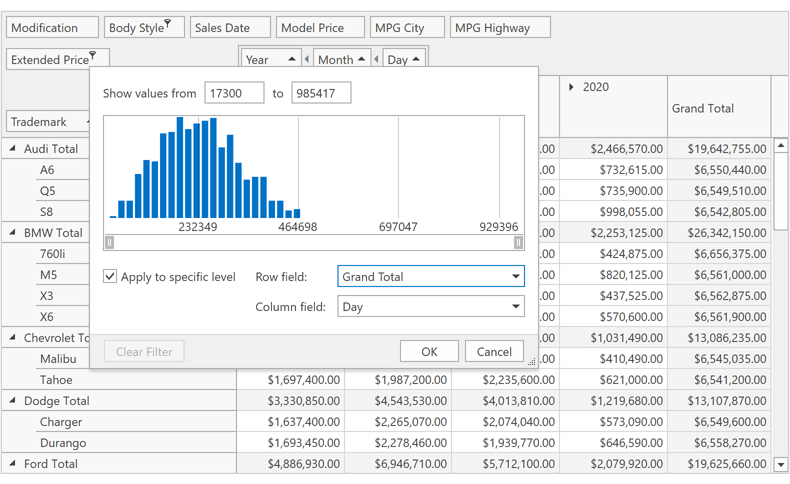Cancel the filter popup
Viewport: 790px width, 484px height.
[494, 351]
